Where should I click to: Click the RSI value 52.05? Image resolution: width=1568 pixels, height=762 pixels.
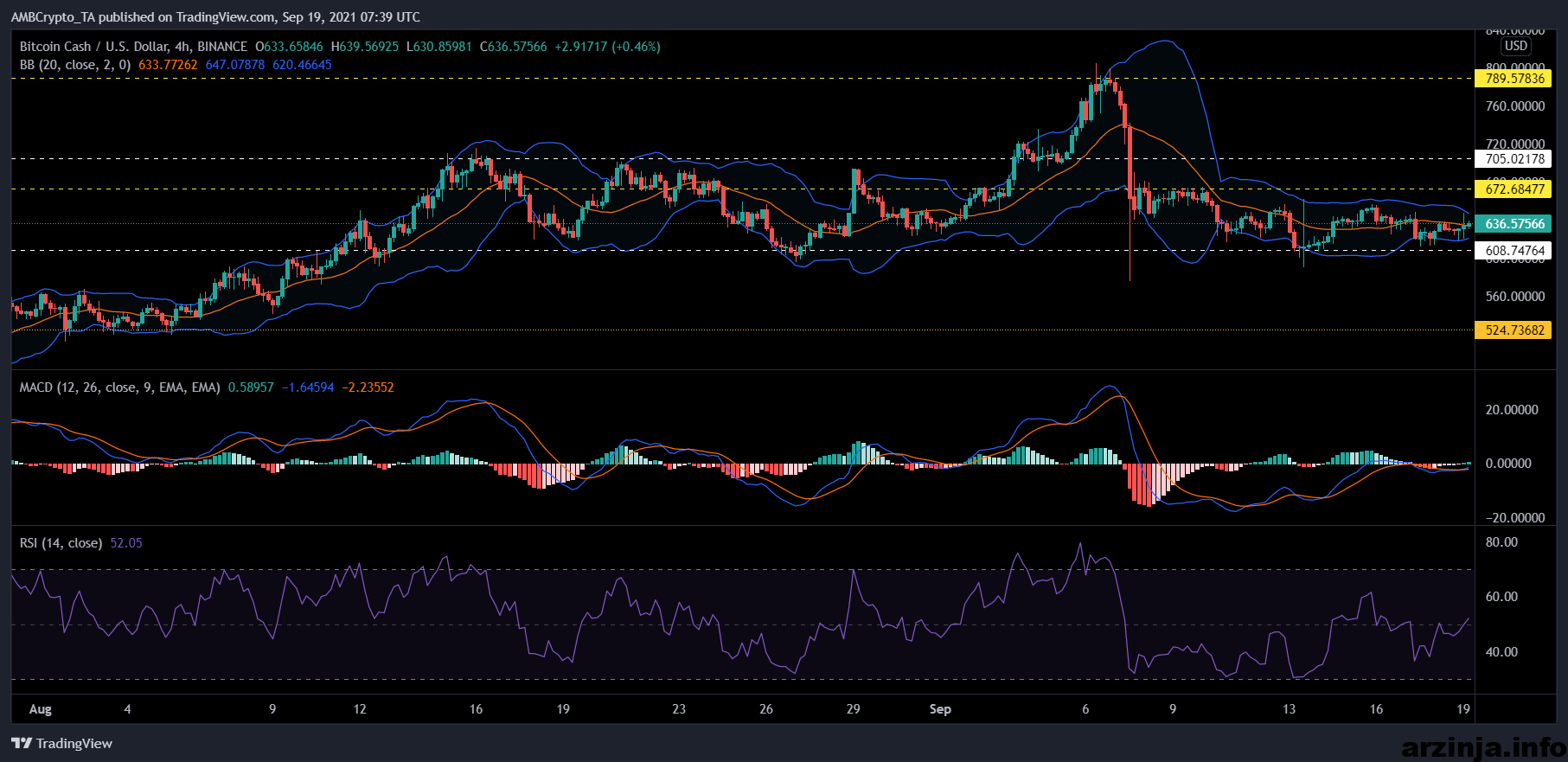(x=126, y=543)
